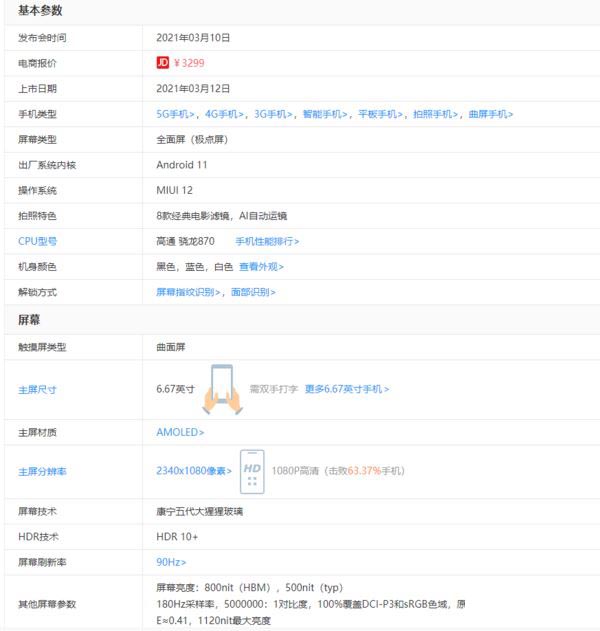Click the 1080P高清 description text
Image resolution: width=600 pixels, height=631 pixels.
coord(295,471)
